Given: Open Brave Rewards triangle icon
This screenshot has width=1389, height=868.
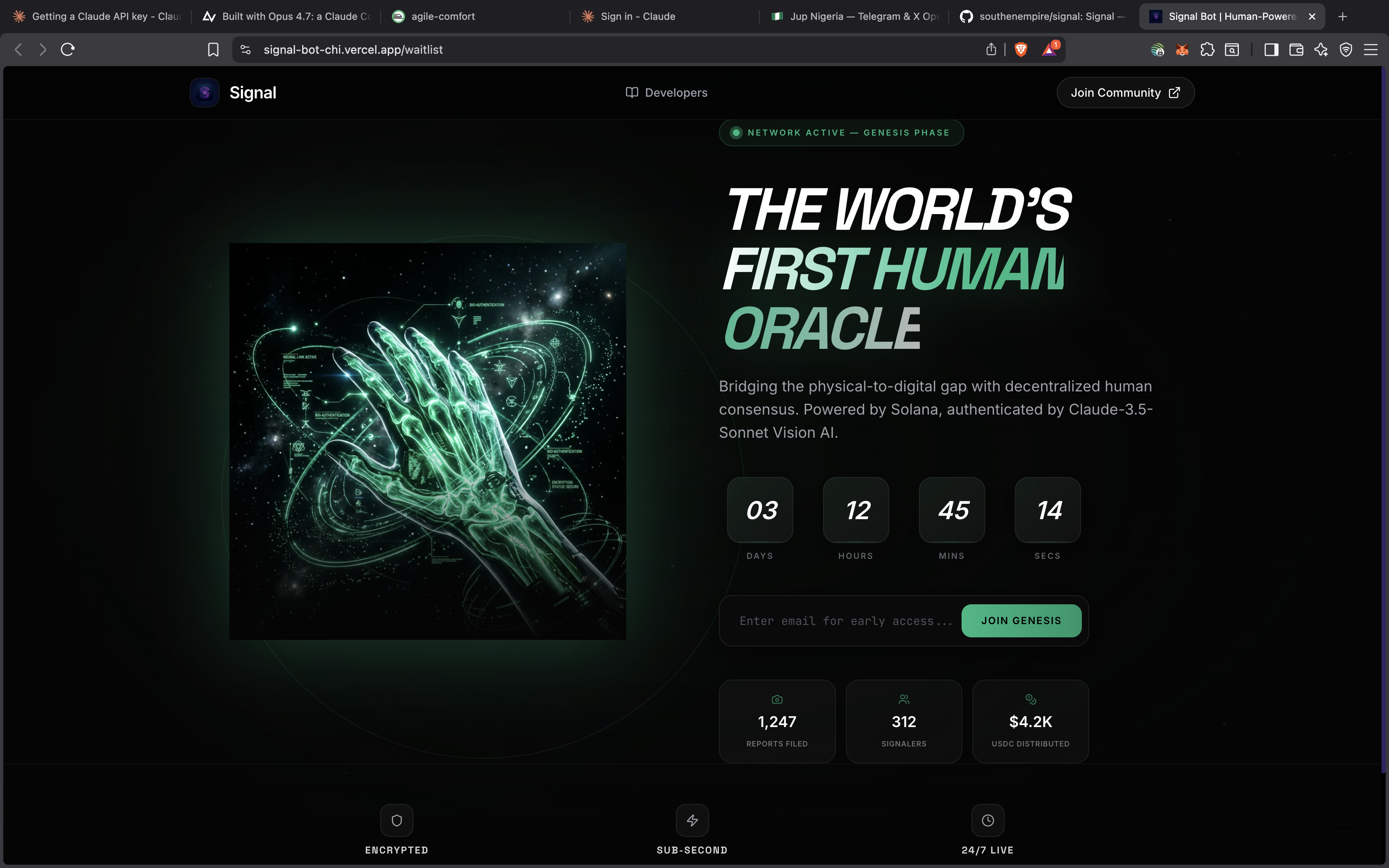Looking at the screenshot, I should 1049,50.
